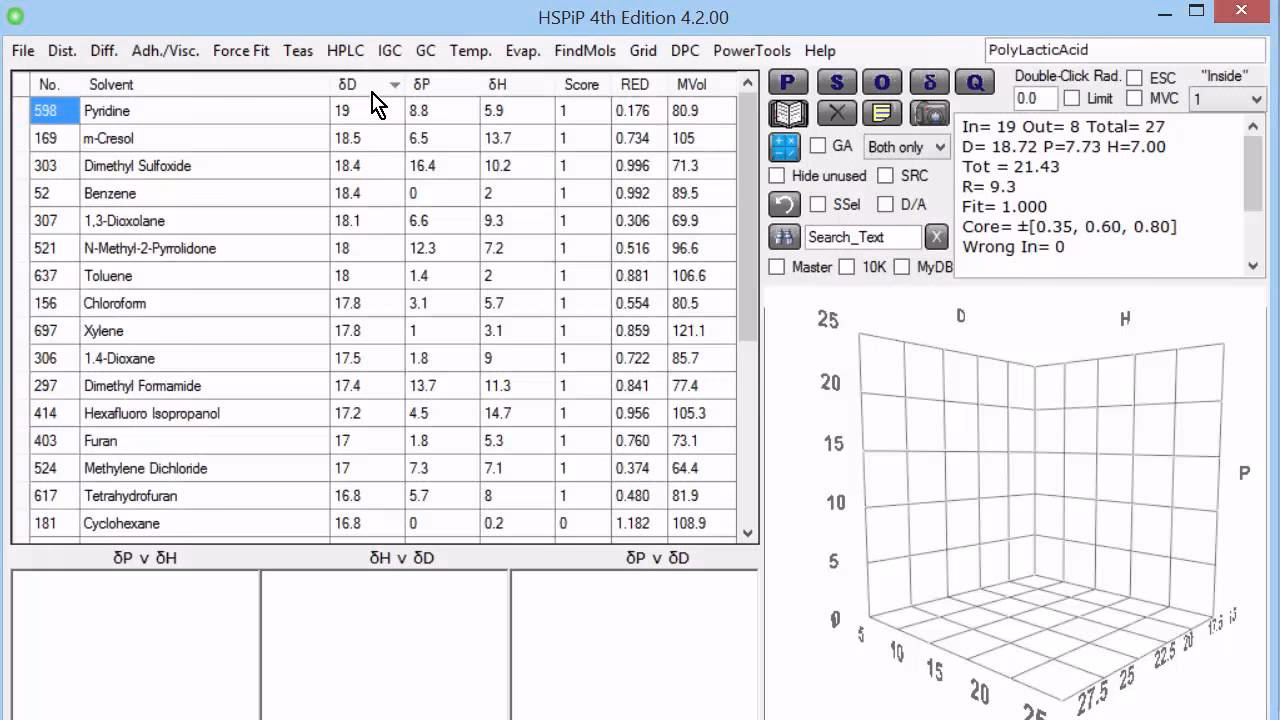Click the Q button icon
Screen dimensions: 1280x720
(x=975, y=83)
